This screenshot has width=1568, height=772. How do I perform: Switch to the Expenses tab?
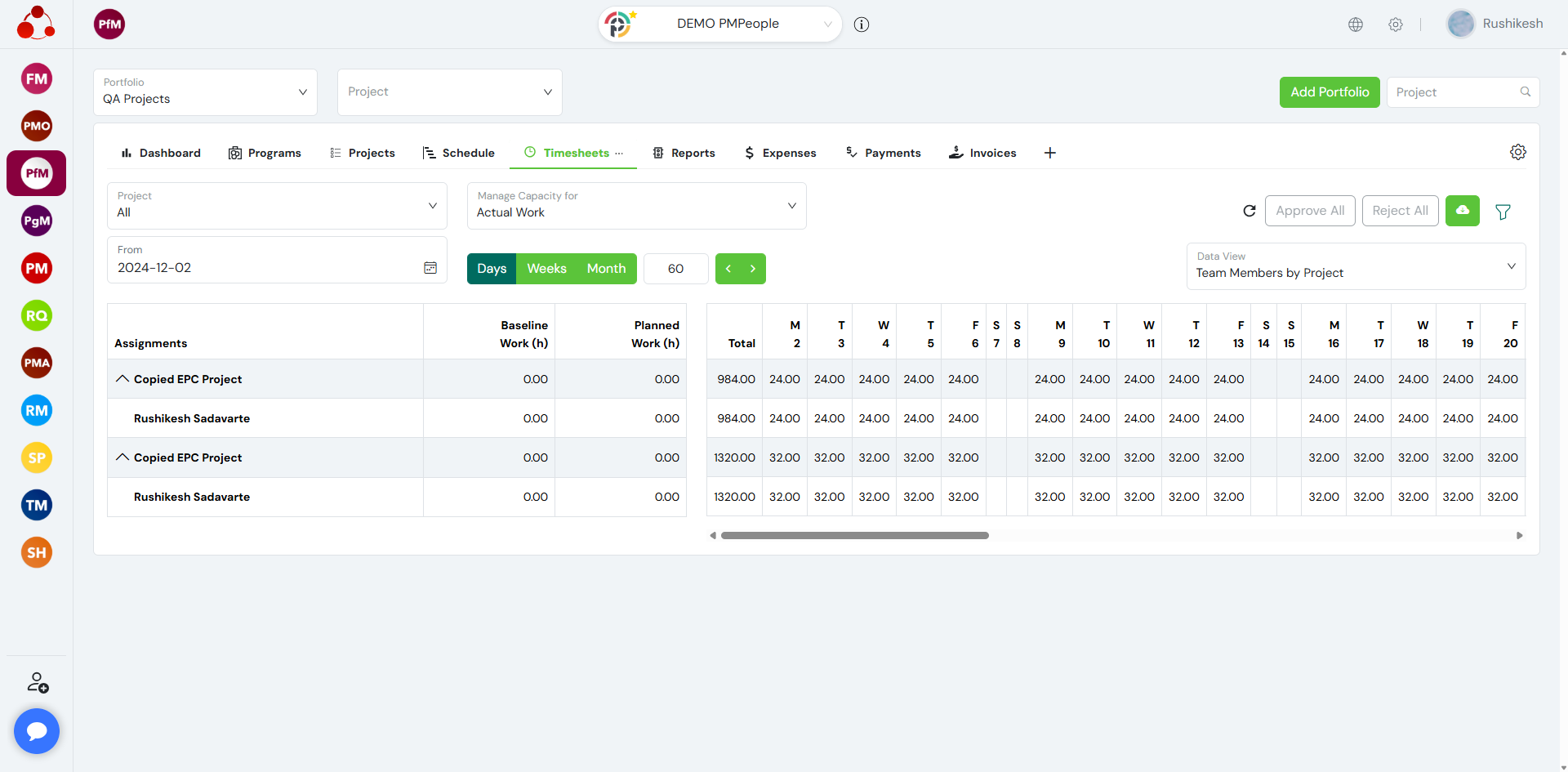780,153
